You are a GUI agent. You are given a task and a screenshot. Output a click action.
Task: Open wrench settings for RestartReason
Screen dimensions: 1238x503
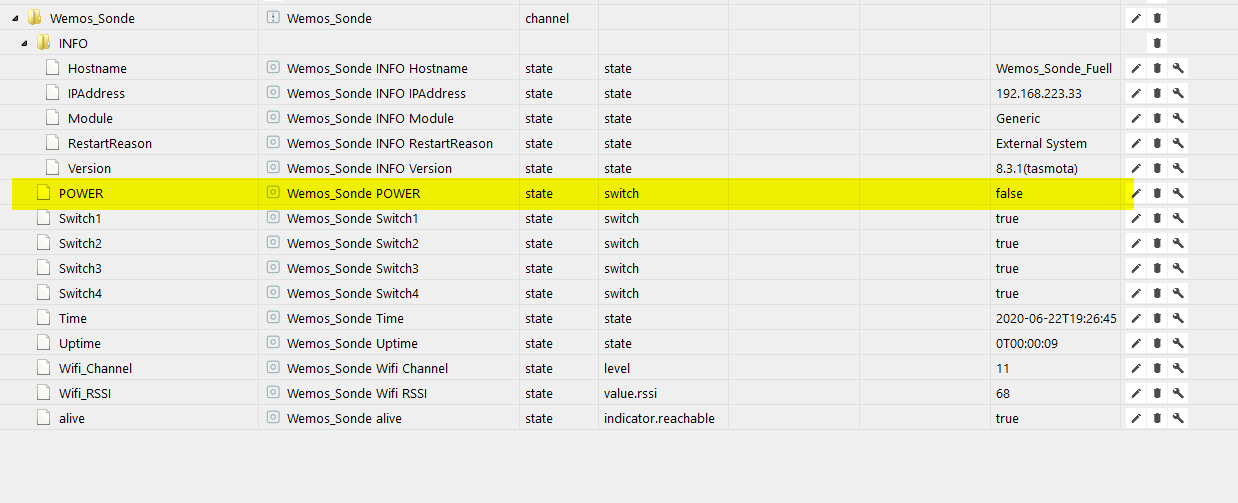(x=1178, y=143)
